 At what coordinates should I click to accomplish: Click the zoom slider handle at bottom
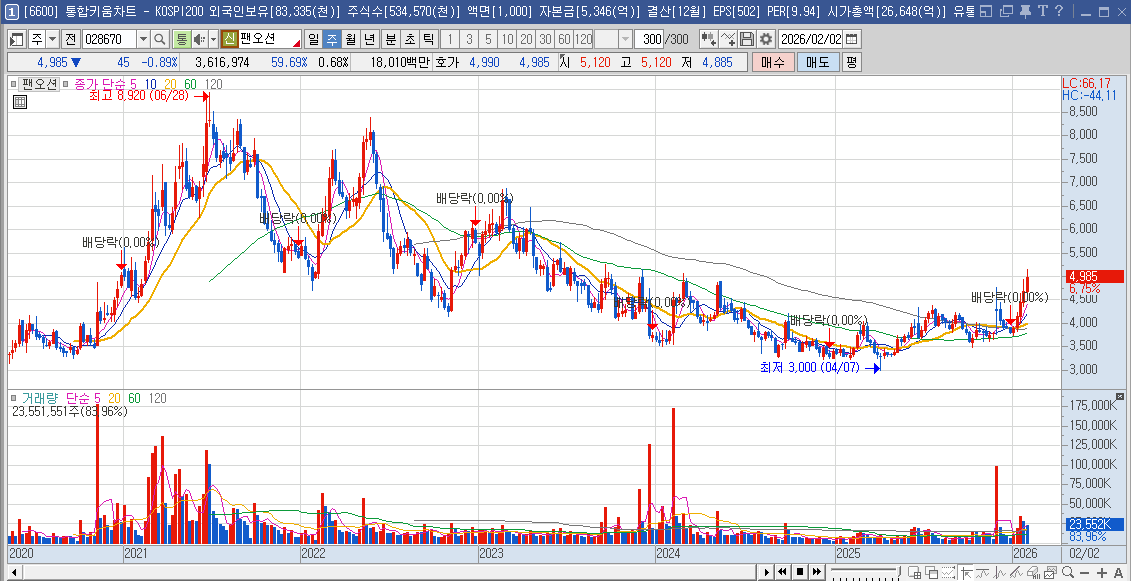(897, 572)
